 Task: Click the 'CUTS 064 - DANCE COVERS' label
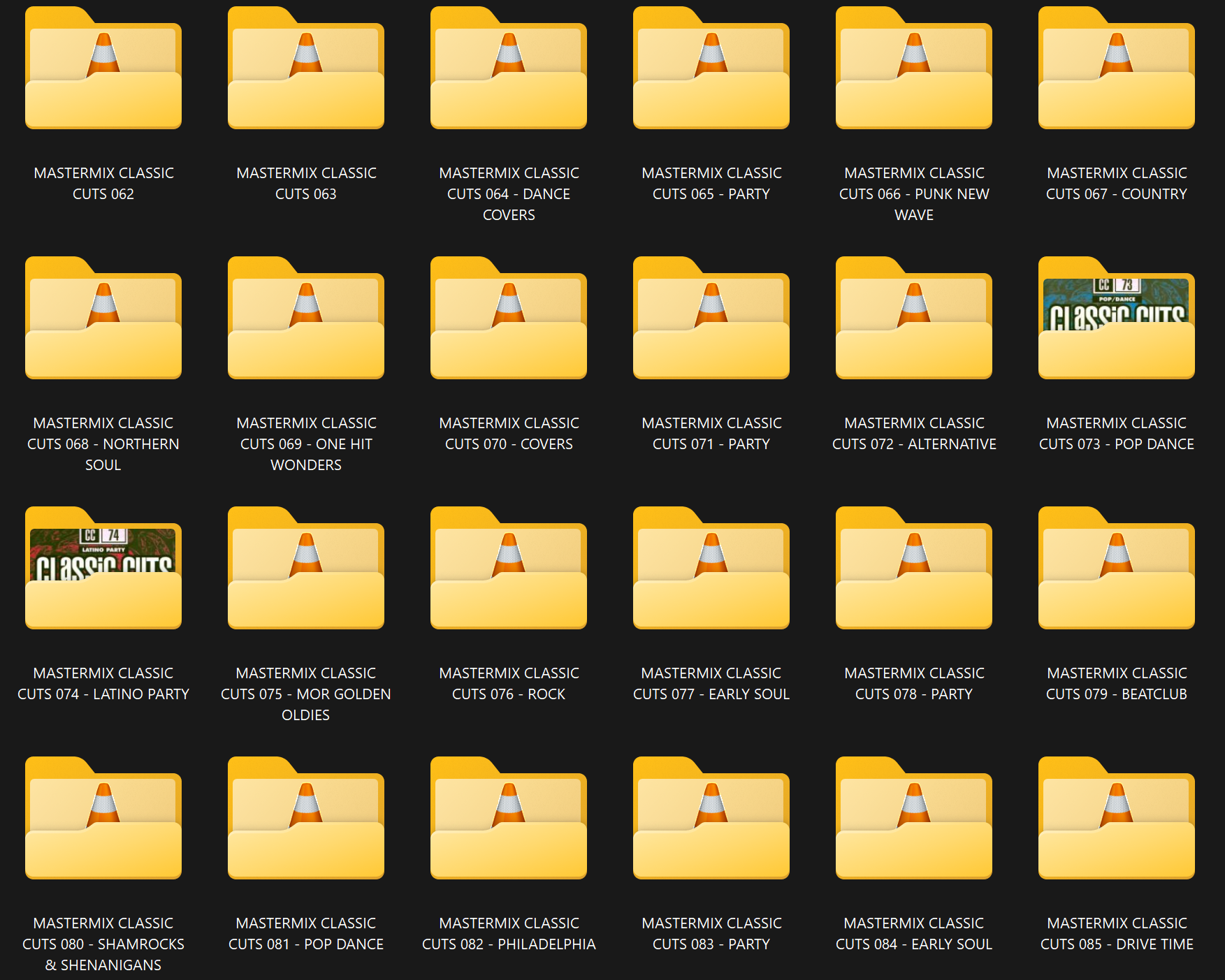pos(509,204)
